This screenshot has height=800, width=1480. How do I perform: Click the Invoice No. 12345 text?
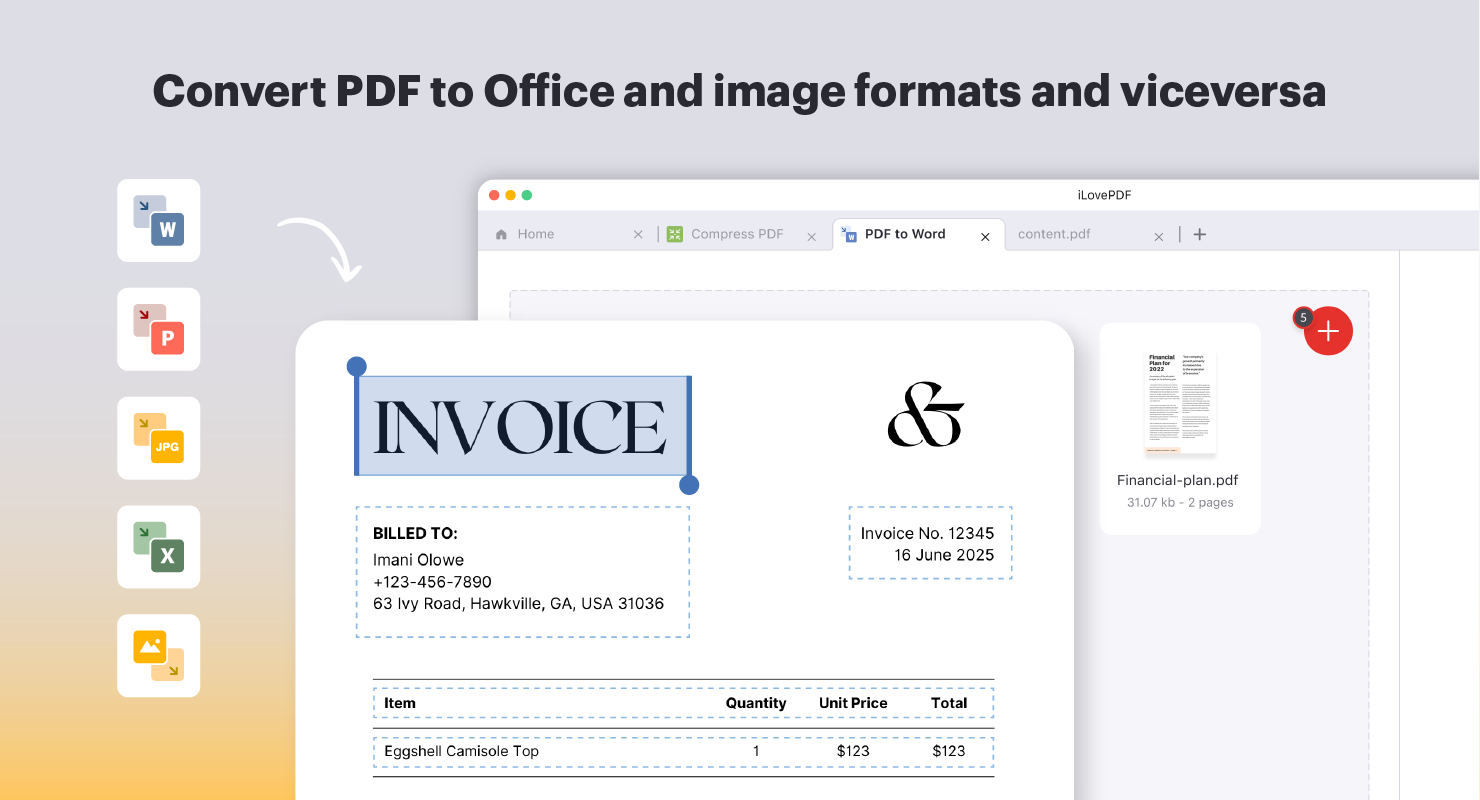pos(927,533)
